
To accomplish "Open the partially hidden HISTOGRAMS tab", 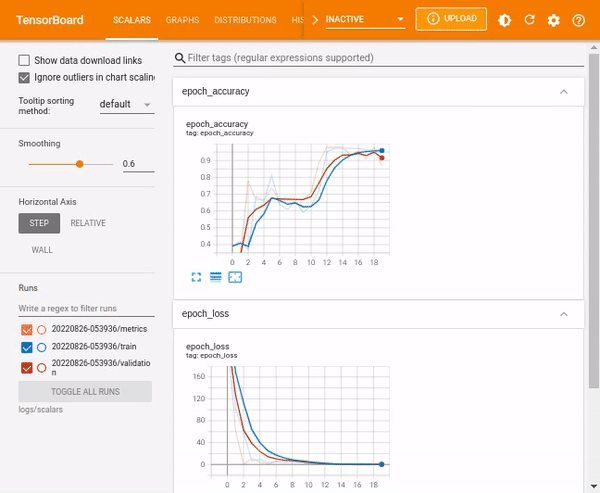I will click(x=297, y=20).
